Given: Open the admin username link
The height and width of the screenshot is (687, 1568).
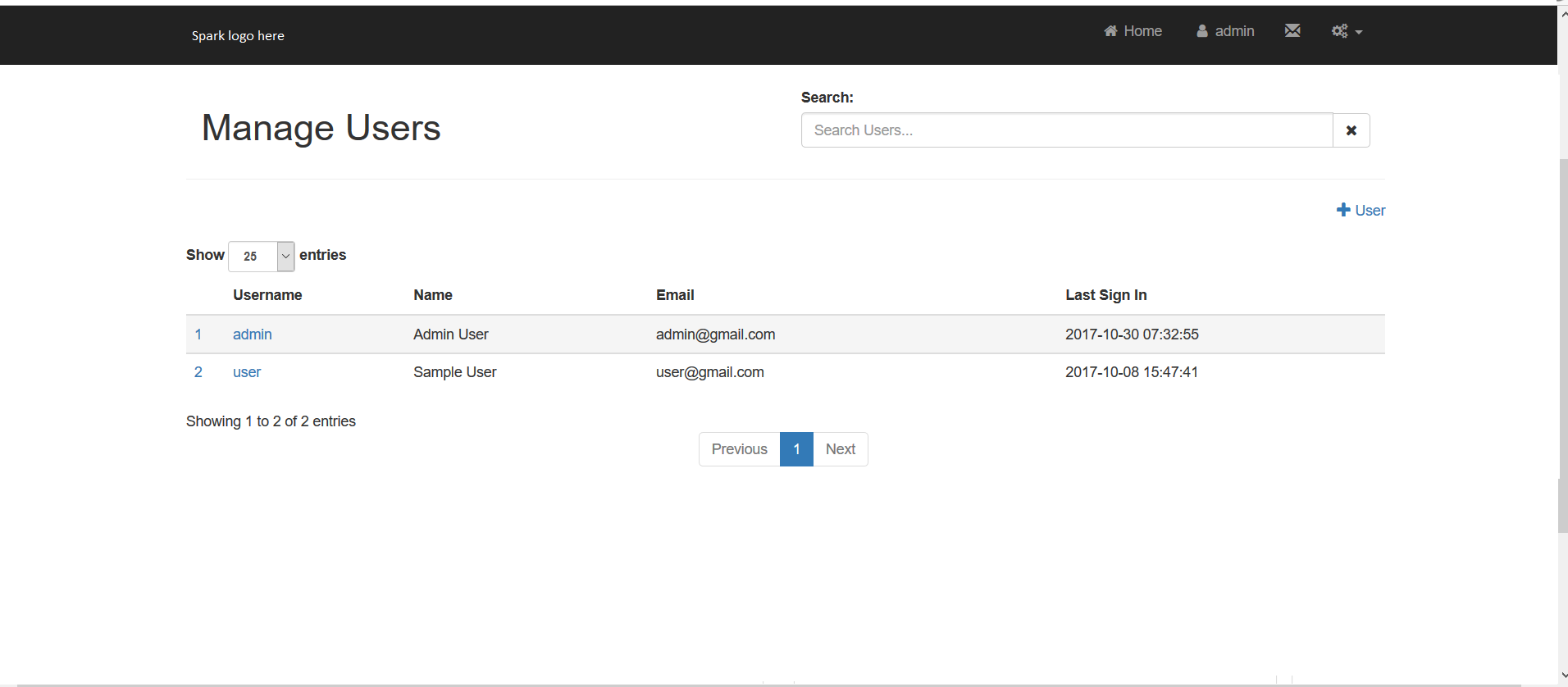Looking at the screenshot, I should (x=252, y=334).
